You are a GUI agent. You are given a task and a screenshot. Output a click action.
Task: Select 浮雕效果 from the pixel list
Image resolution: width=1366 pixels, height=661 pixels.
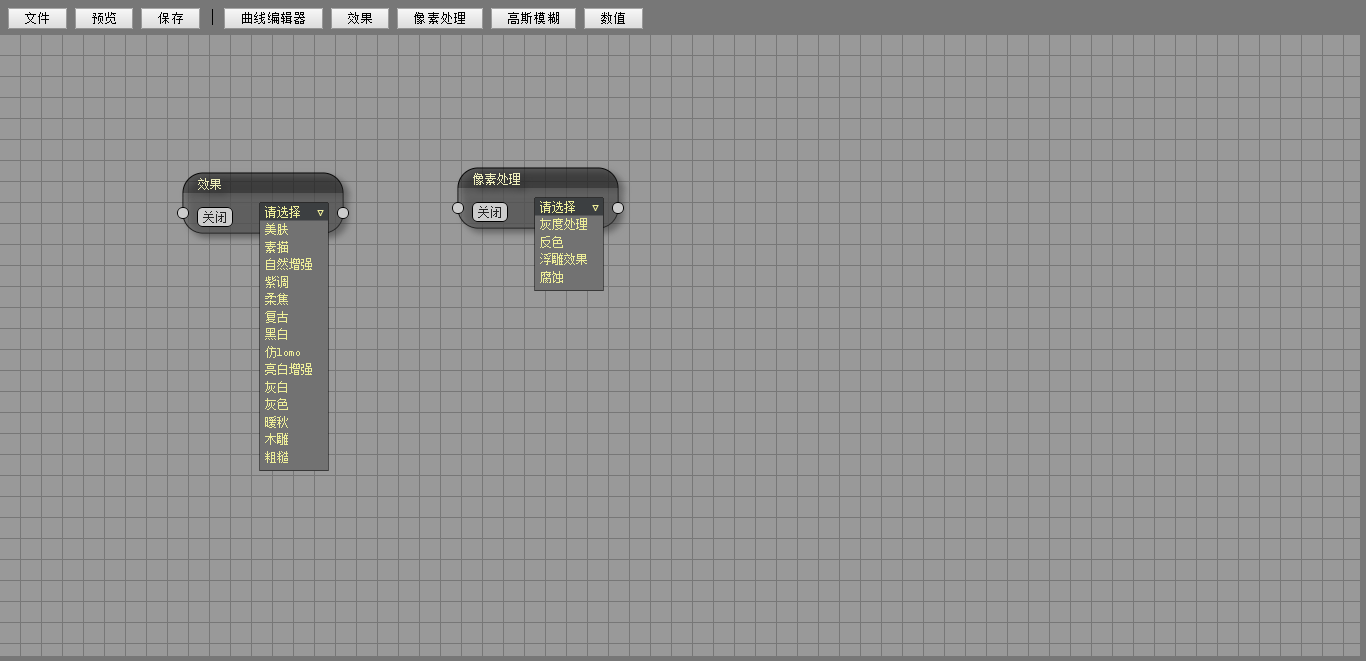click(564, 260)
